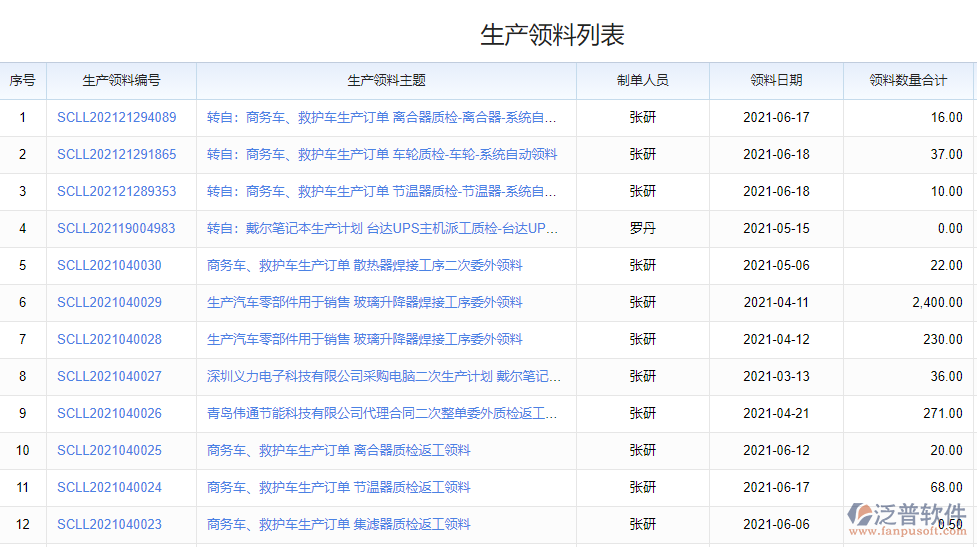Open record SCLL2021040028
977x547 pixels.
tap(109, 339)
